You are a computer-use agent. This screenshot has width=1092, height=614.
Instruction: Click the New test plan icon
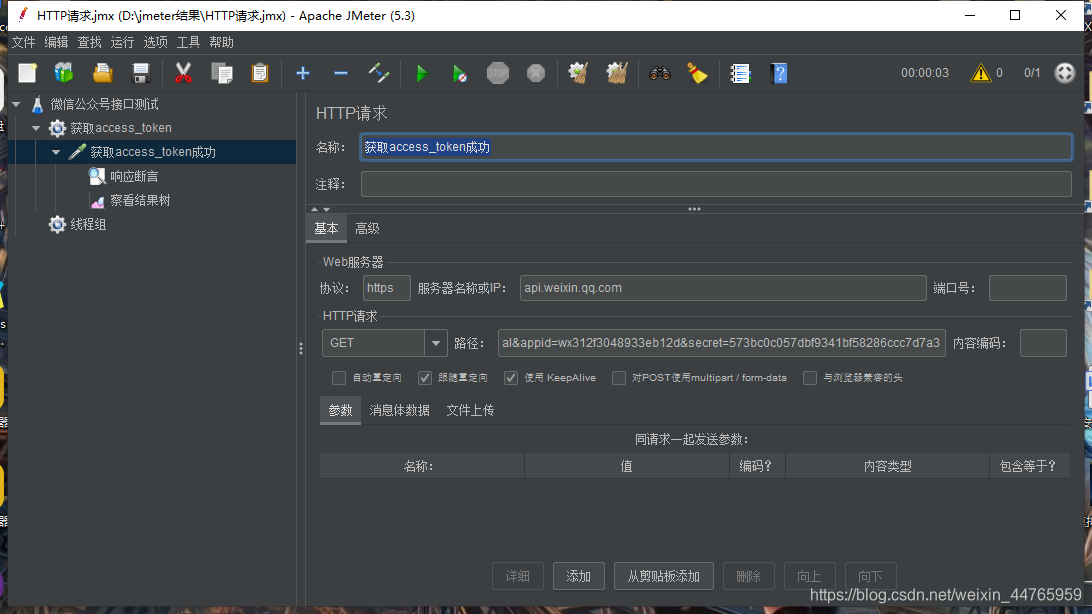[x=27, y=73]
